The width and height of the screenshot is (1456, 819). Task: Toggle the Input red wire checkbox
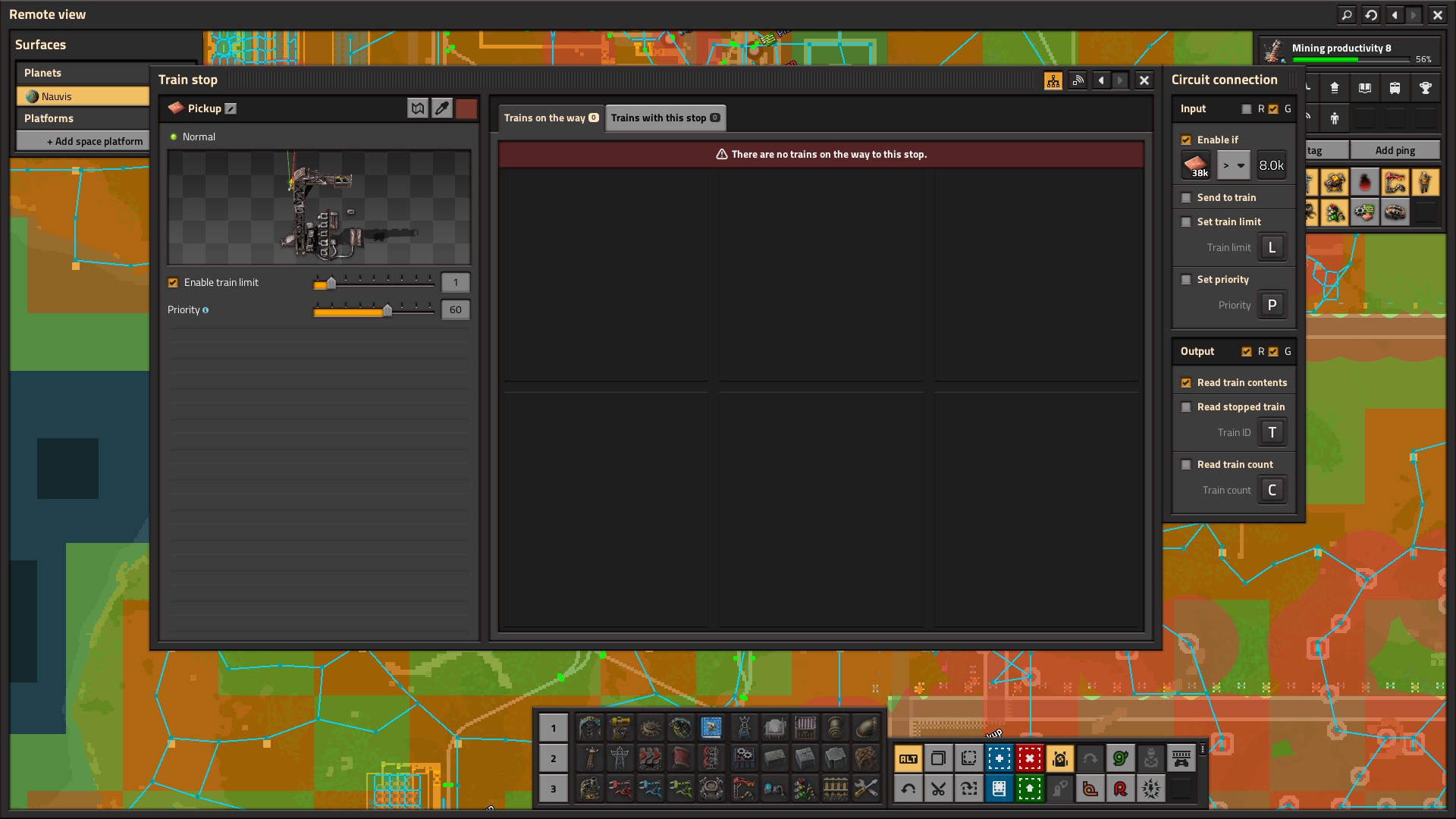tap(1247, 109)
